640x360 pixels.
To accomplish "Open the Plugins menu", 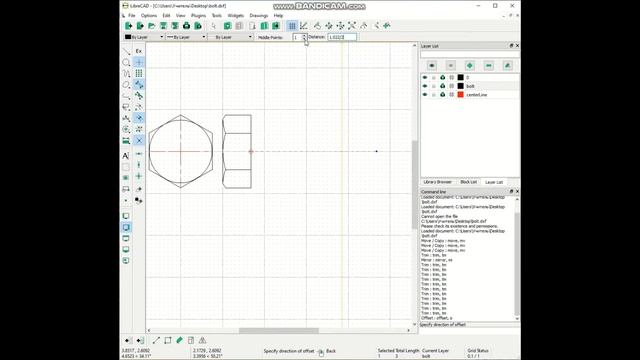I will tap(198, 16).
